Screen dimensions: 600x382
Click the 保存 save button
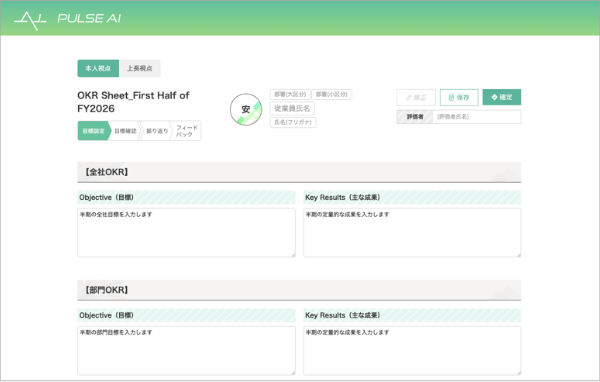pyautogui.click(x=459, y=98)
